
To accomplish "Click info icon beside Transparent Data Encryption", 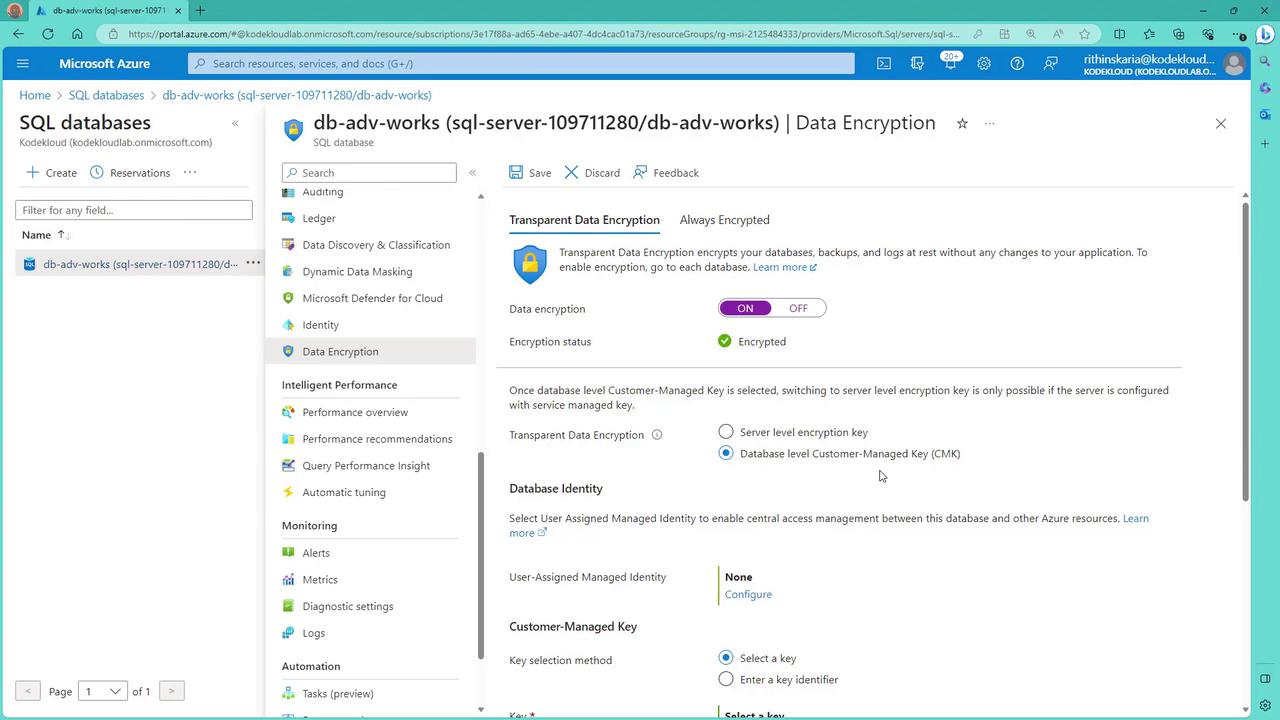I will point(657,435).
